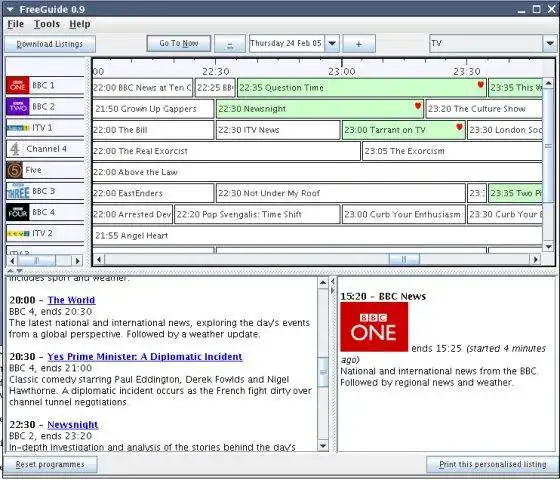
Task: Go to previous day with minus button
Action: tap(230, 44)
